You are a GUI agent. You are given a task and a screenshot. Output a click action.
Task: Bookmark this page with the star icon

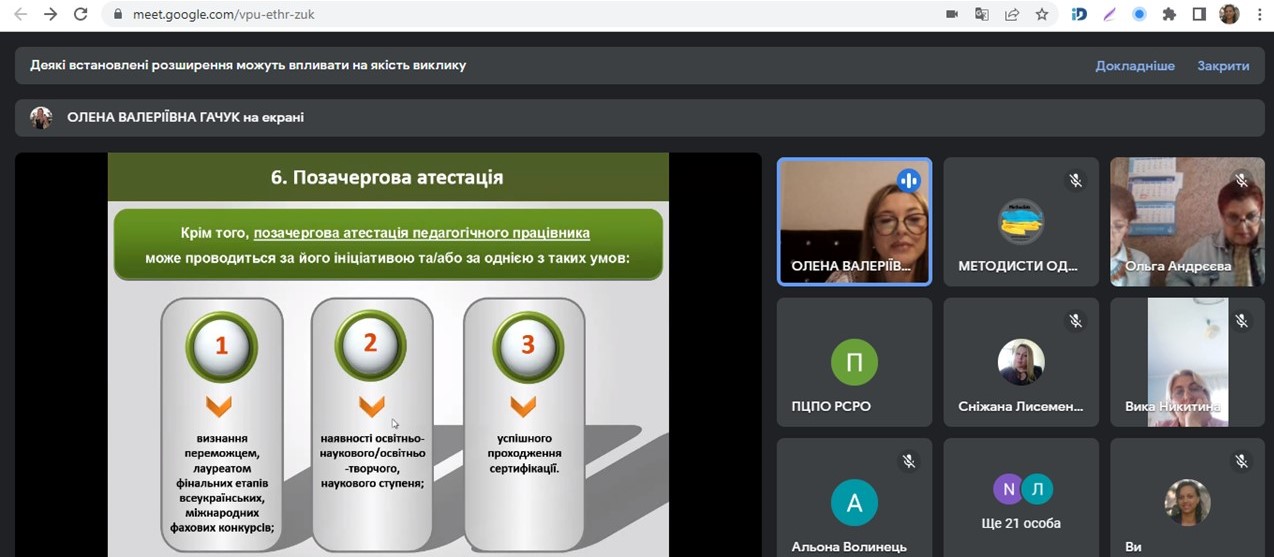coord(1042,14)
